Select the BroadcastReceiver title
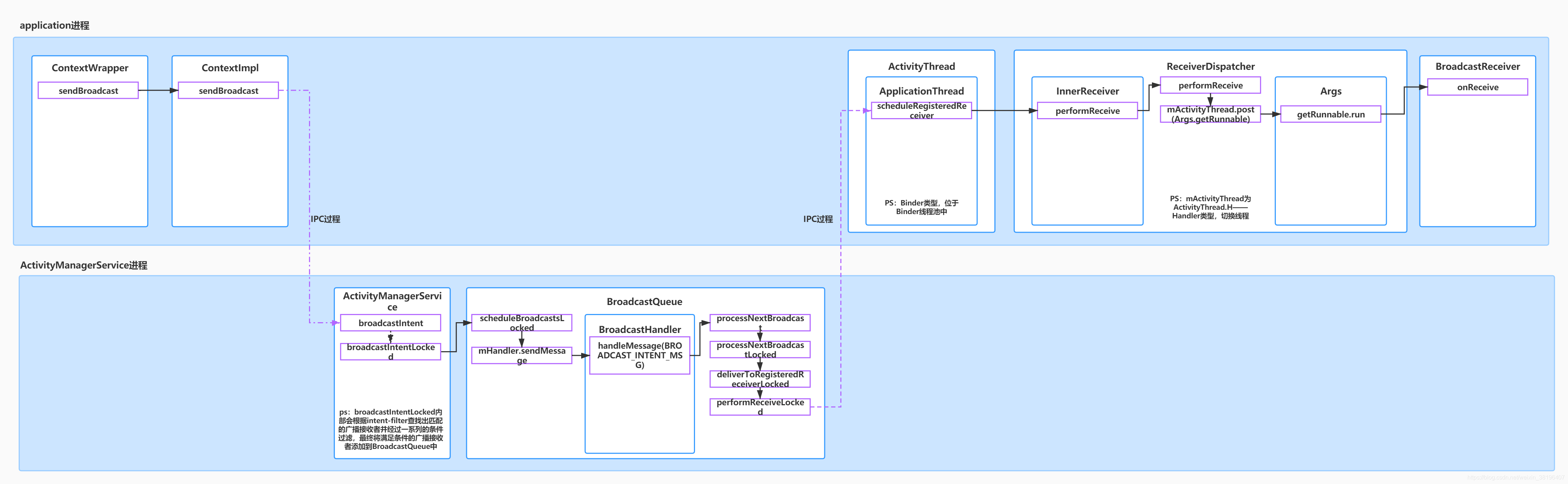 pos(1478,66)
